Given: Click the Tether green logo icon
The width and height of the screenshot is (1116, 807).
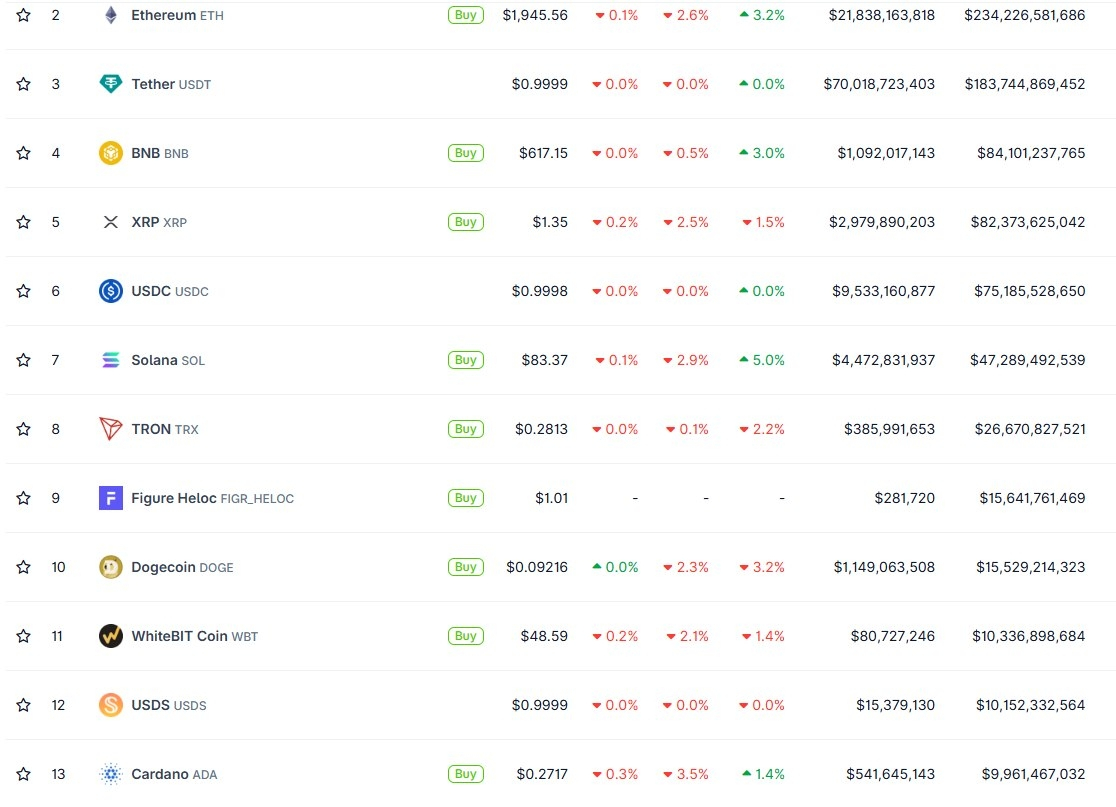Looking at the screenshot, I should [x=110, y=84].
